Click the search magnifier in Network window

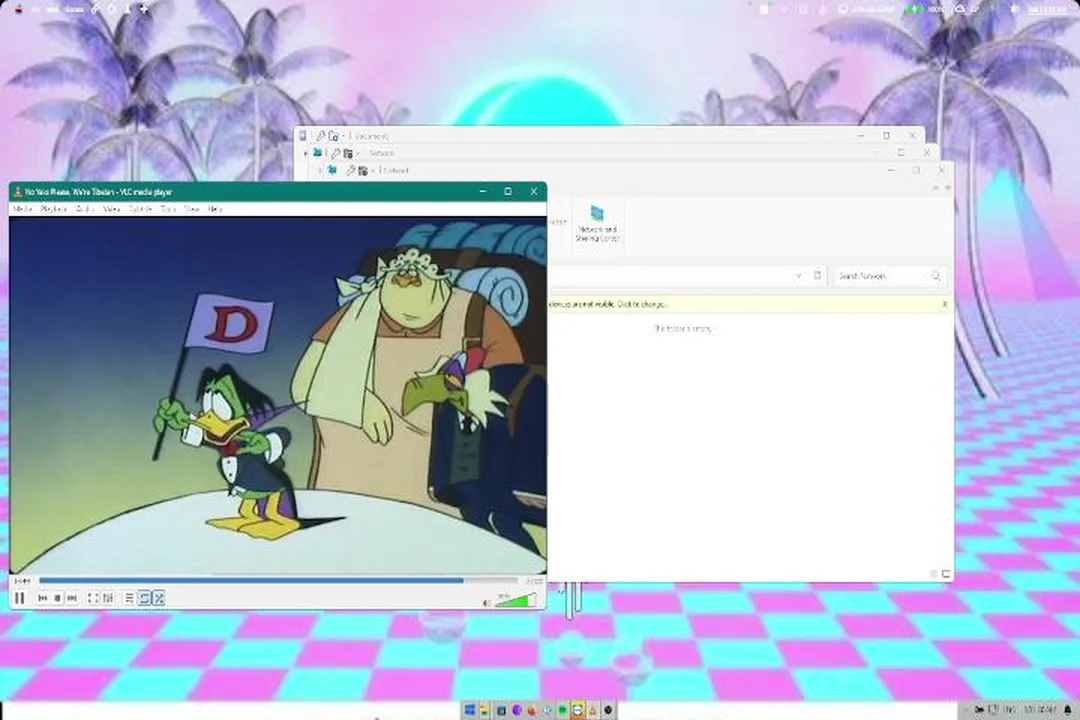click(936, 276)
